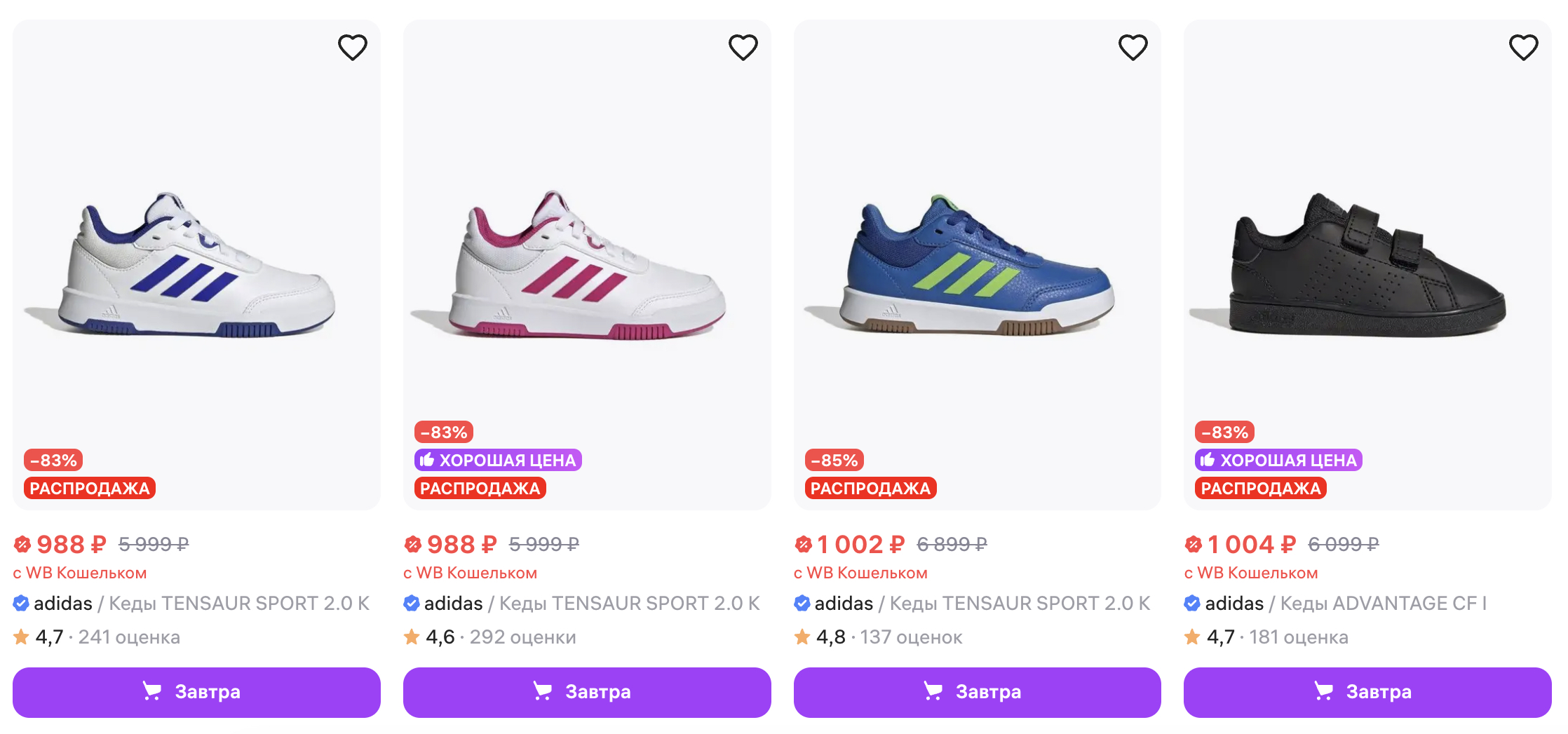
Task: Add blue-green Tensaur sneaker to favorites
Action: tap(1133, 48)
